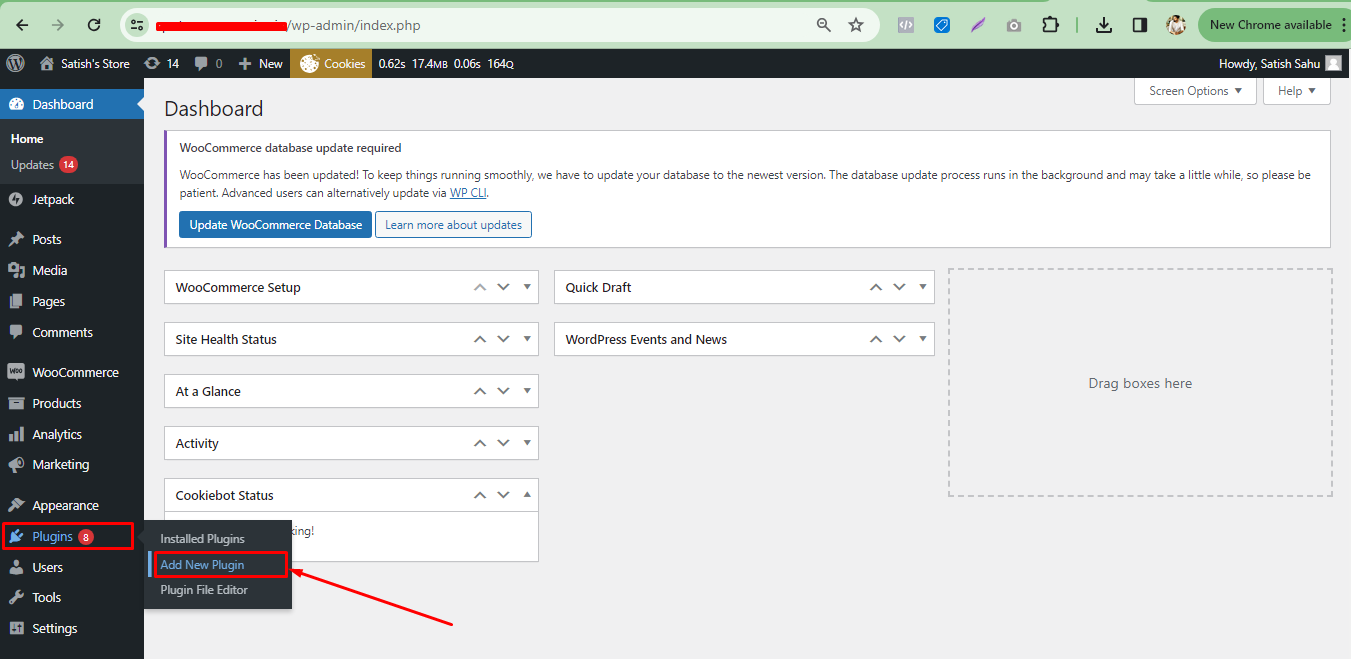Open the camera extension icon
Image resolution: width=1351 pixels, height=659 pixels.
click(1014, 25)
